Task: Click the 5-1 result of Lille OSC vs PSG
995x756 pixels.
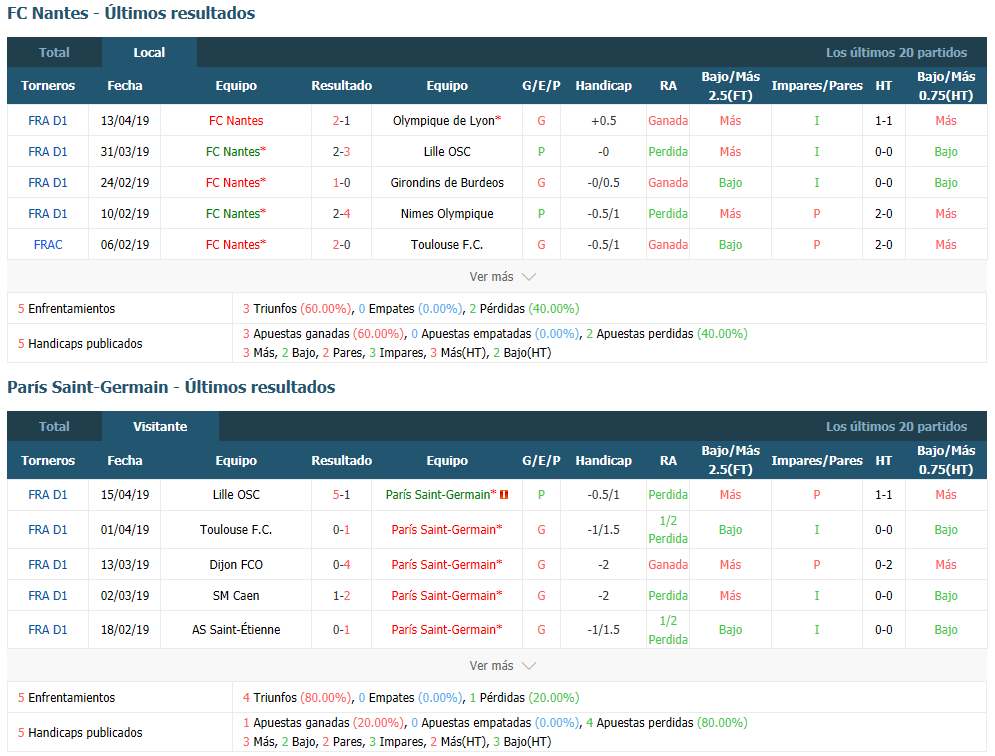Action: 341,494
